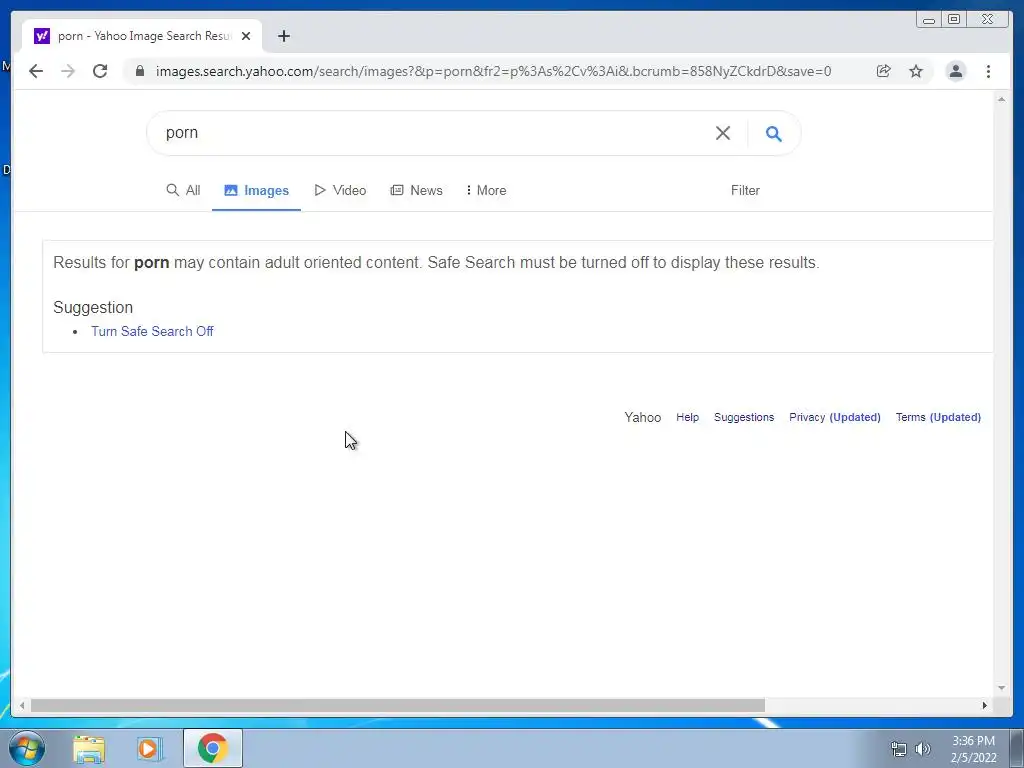Click the Show desktop strip
Screen dimensions: 1024x768
click(1017, 749)
